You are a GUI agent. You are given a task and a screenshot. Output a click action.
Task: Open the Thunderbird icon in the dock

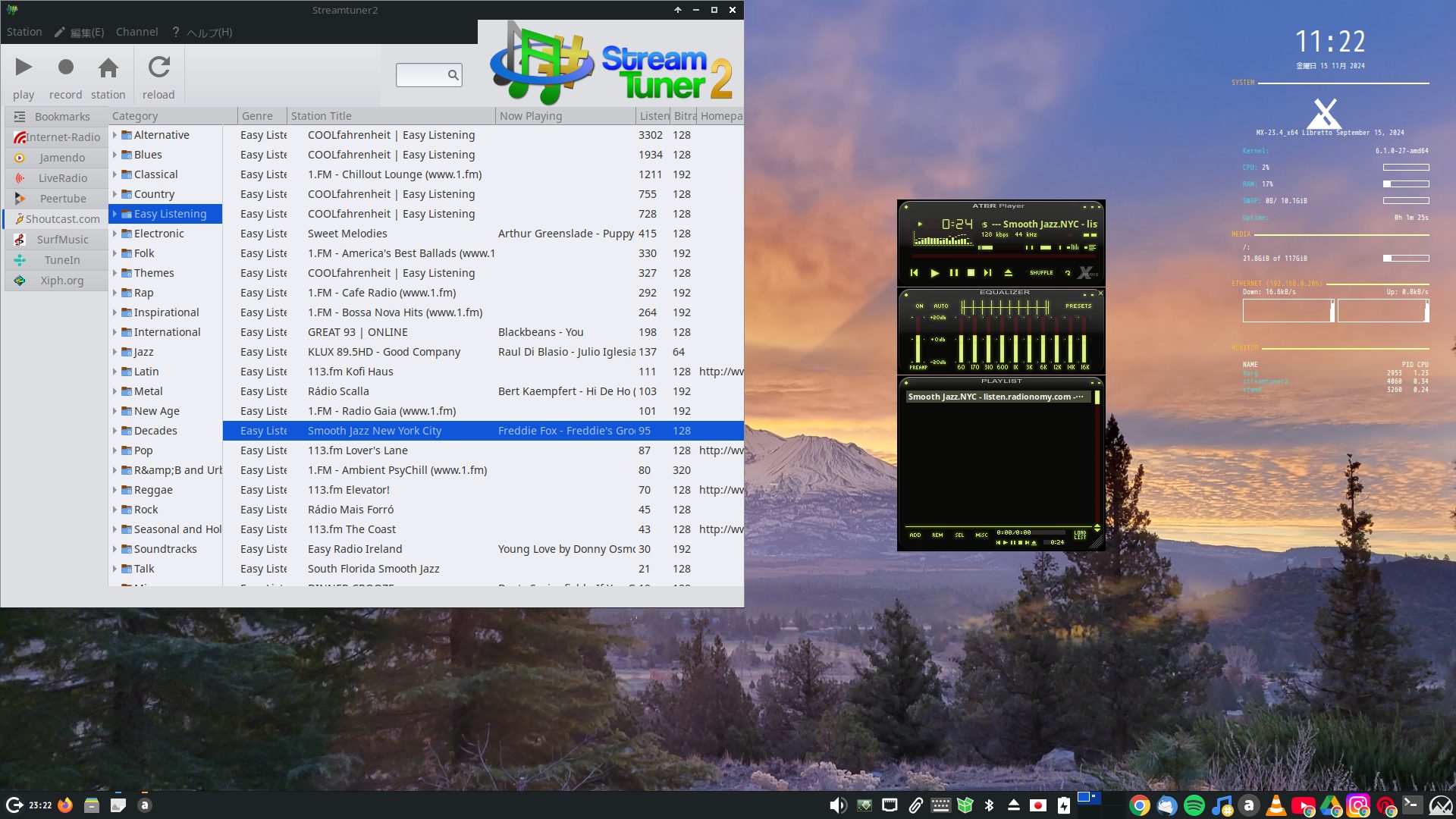1166,805
